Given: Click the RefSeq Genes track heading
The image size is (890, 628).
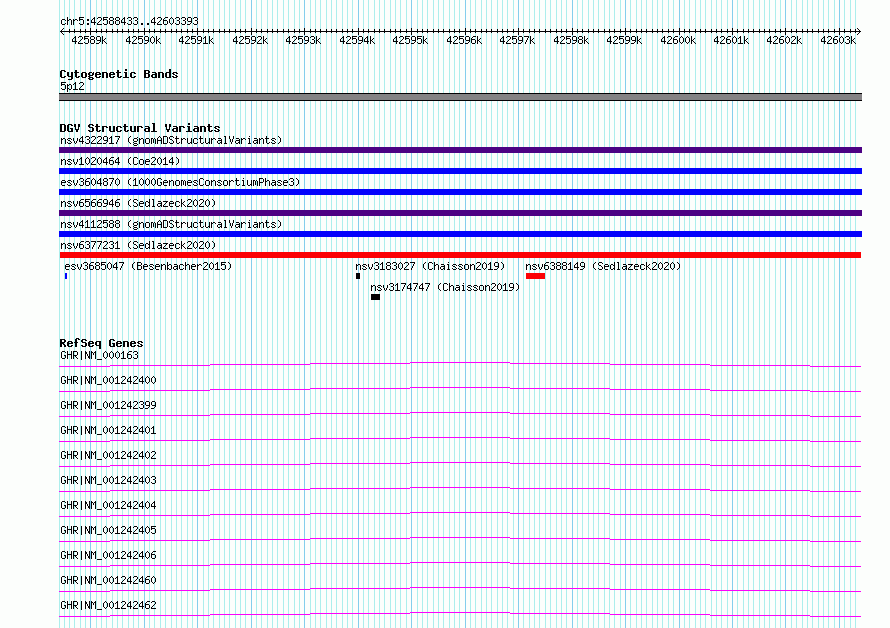Looking at the screenshot, I should [x=101, y=343].
